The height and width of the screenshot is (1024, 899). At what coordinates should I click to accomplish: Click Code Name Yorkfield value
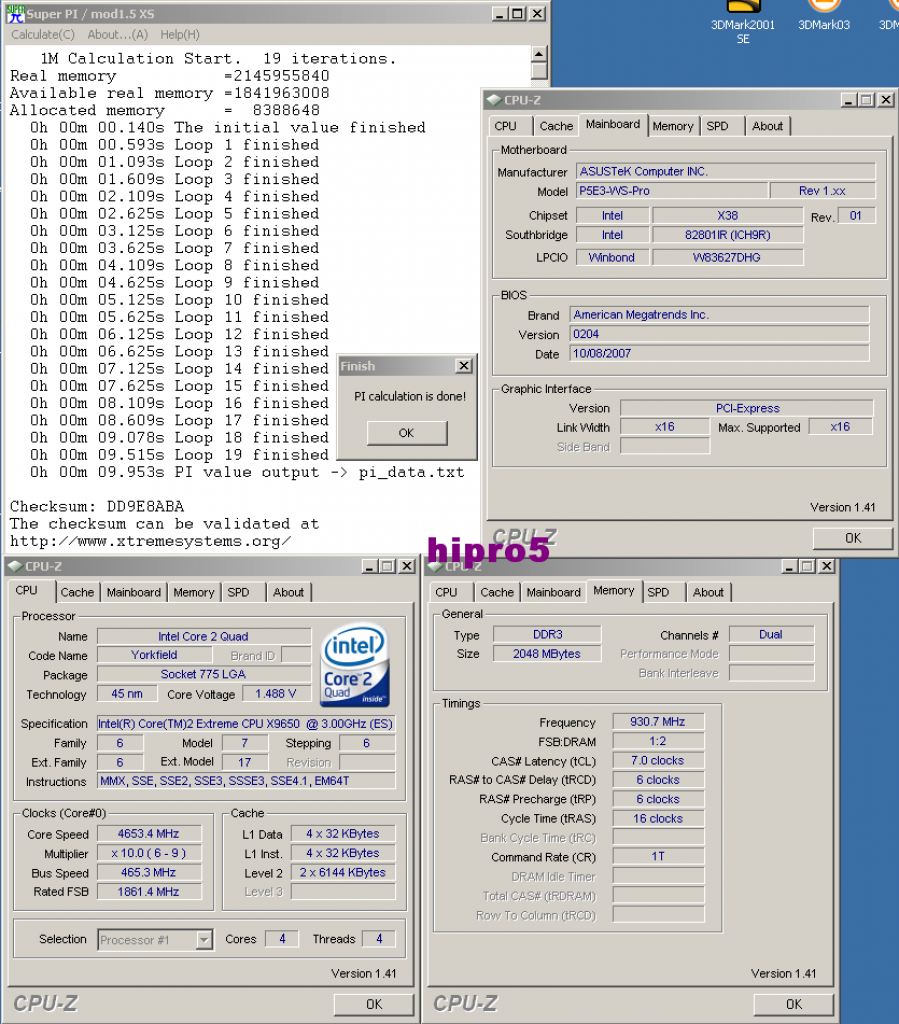(x=154, y=655)
